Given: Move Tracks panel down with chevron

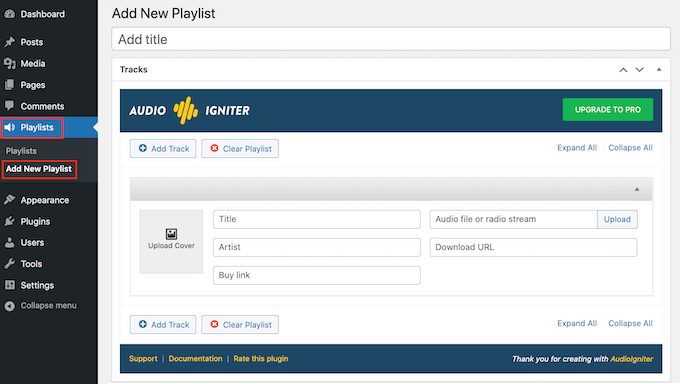Looking at the screenshot, I should (x=640, y=70).
